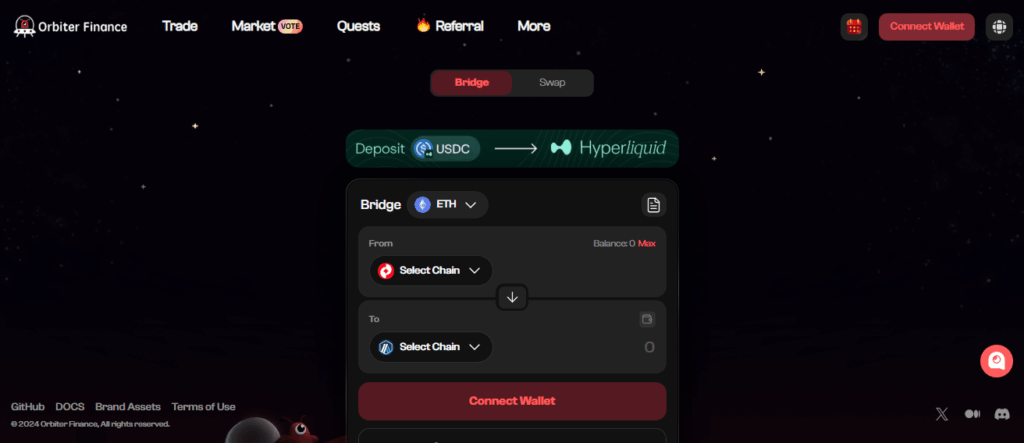Click the Deposit USDC Hyperliquid banner
The height and width of the screenshot is (443, 1024).
(x=512, y=148)
